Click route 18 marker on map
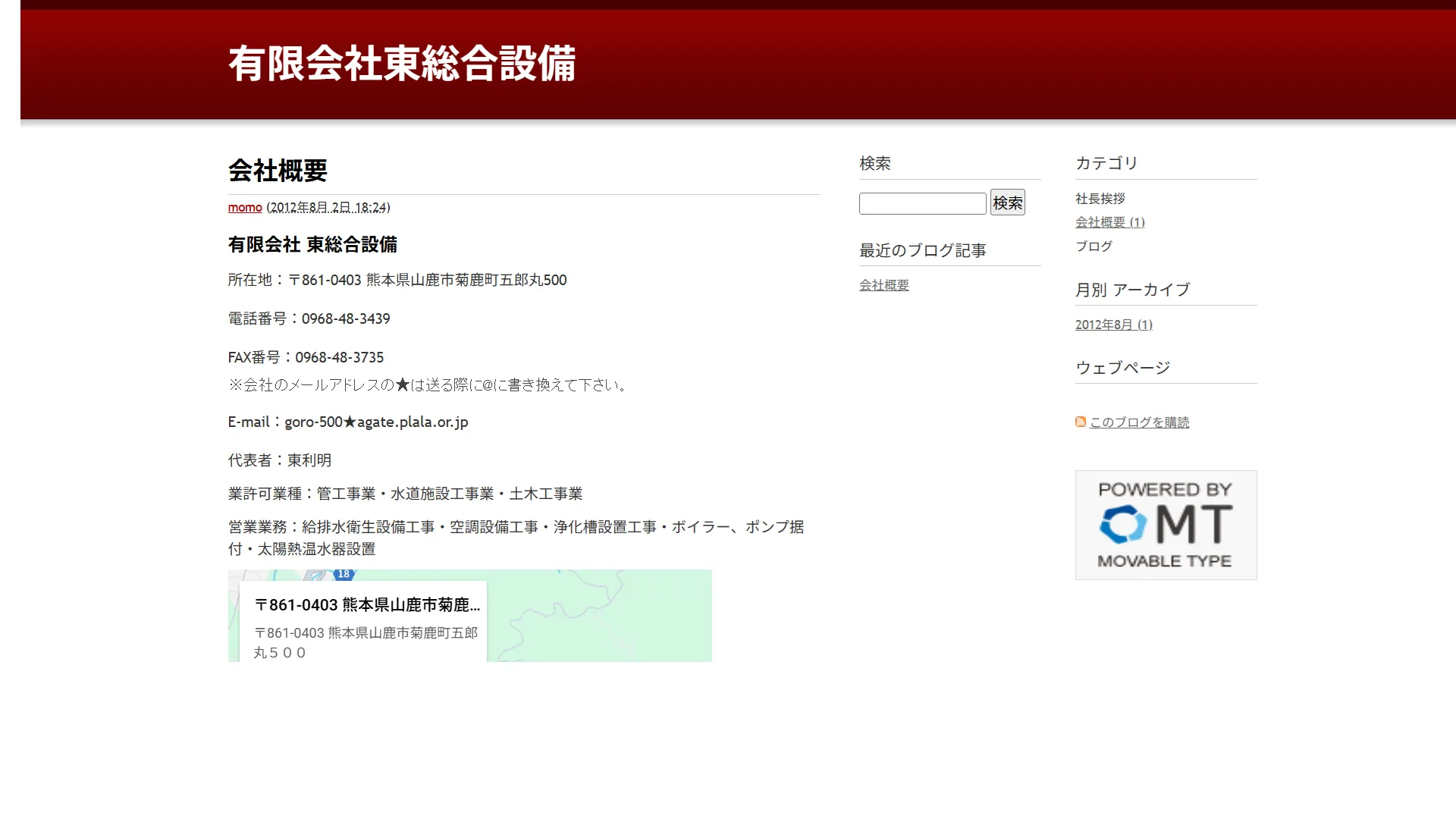This screenshot has width=1456, height=819. pyautogui.click(x=344, y=574)
